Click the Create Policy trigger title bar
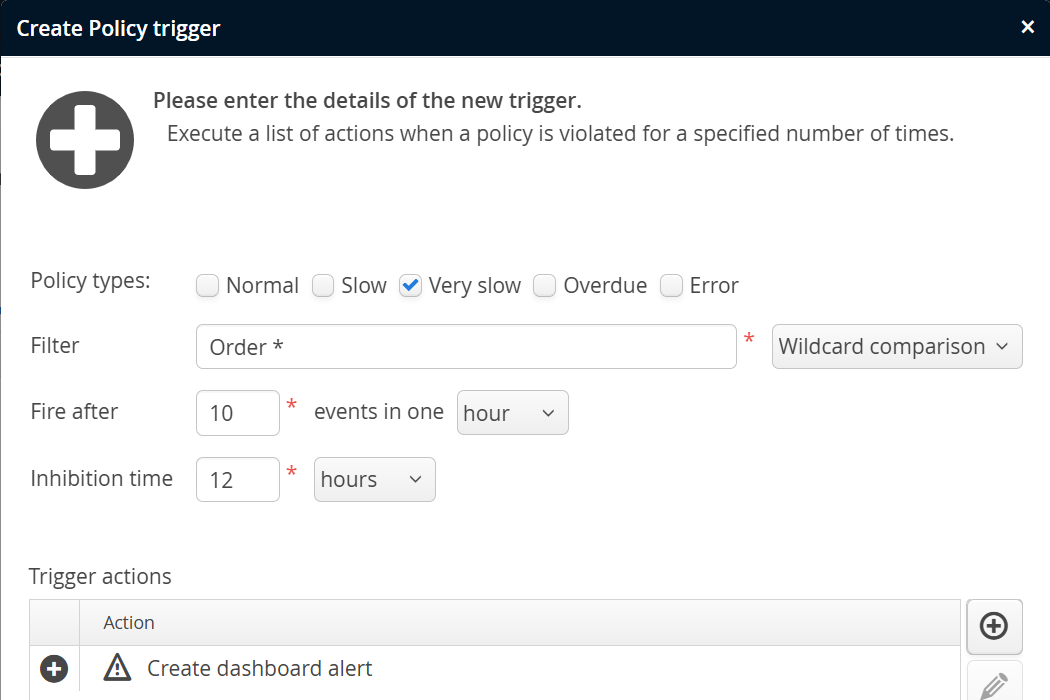The image size is (1050, 700). 500,27
